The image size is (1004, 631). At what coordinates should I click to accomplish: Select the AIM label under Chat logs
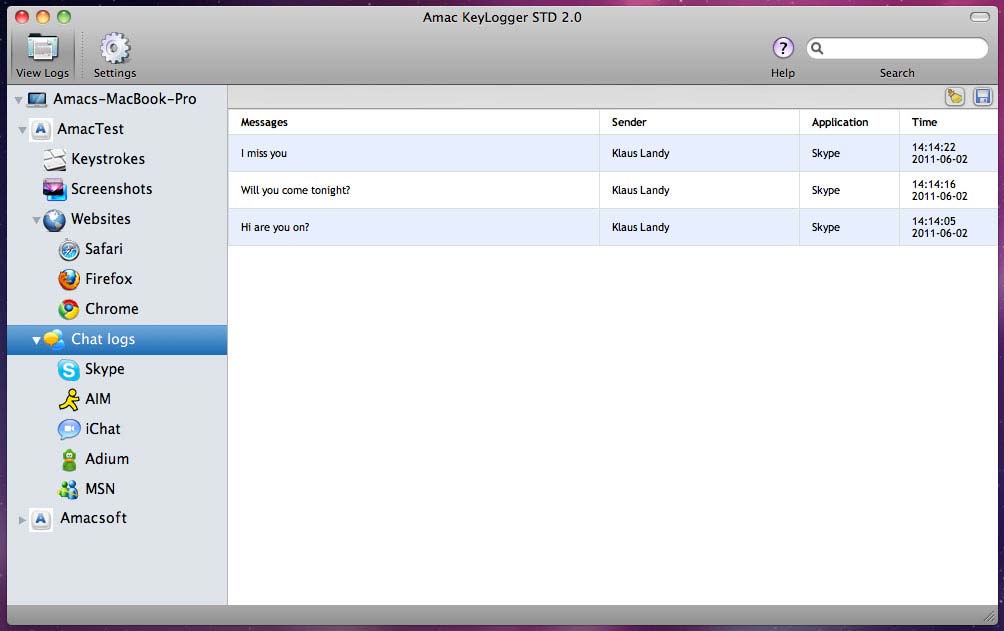tap(98, 399)
